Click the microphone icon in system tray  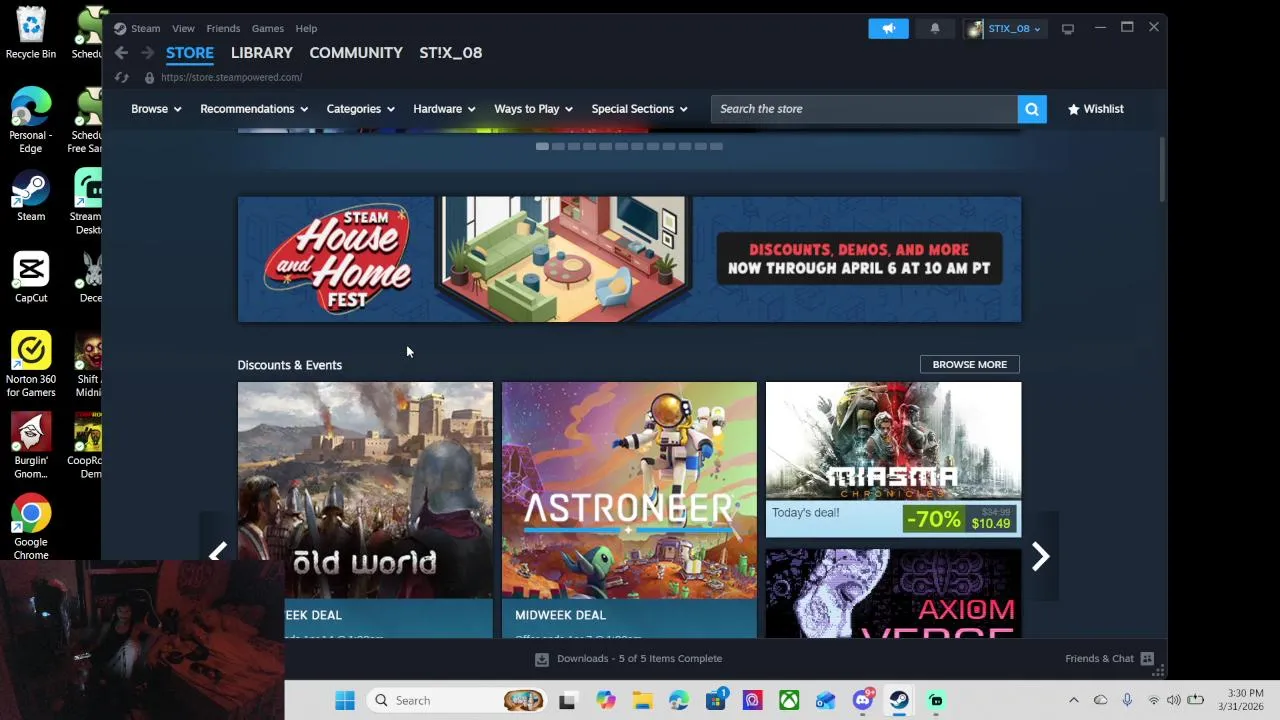(x=1127, y=701)
